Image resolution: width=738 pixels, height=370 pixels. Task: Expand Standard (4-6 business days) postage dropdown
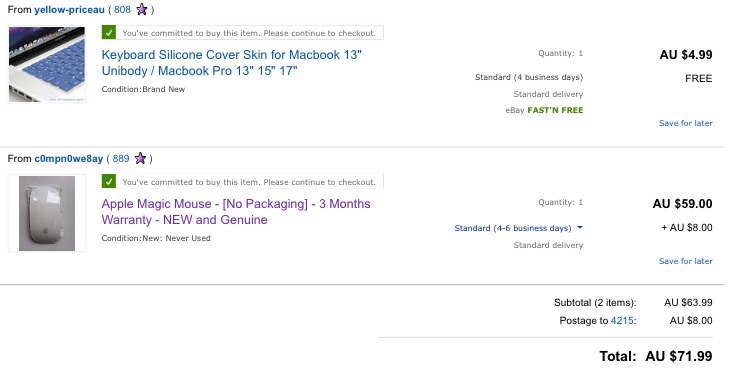coord(519,228)
